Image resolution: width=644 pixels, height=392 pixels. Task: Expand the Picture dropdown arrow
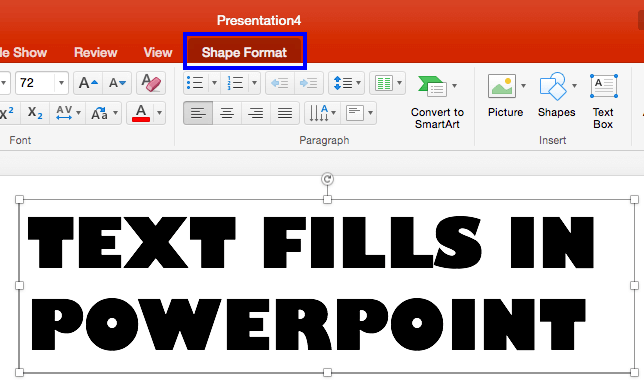pos(523,86)
